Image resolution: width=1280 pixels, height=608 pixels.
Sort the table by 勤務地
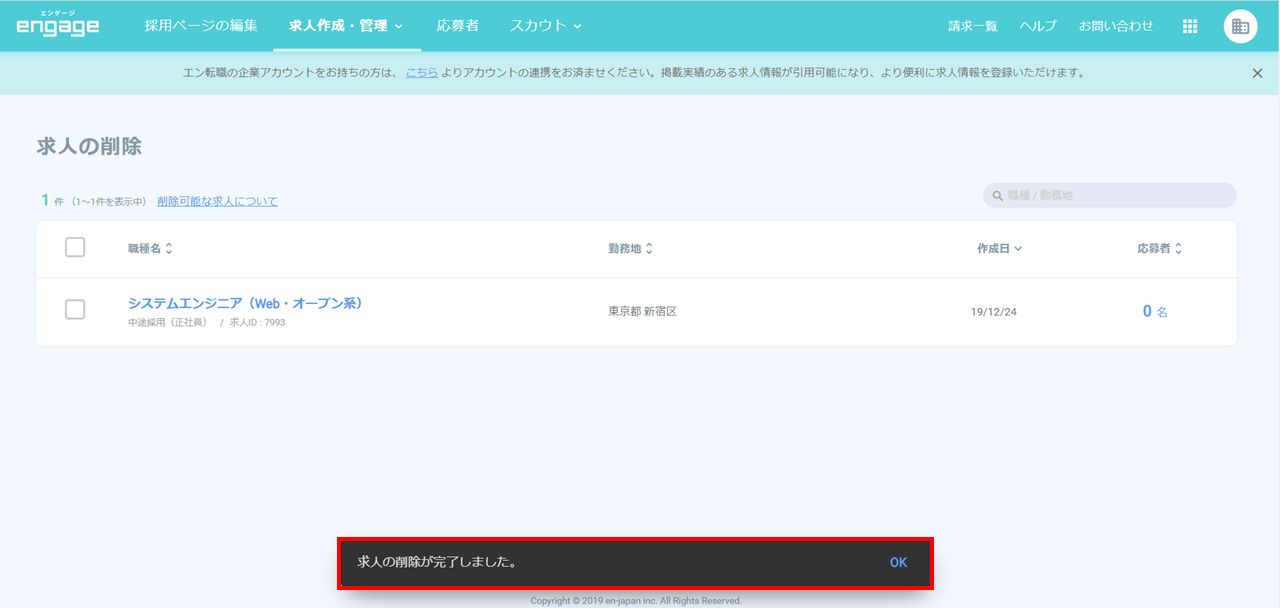[631, 249]
